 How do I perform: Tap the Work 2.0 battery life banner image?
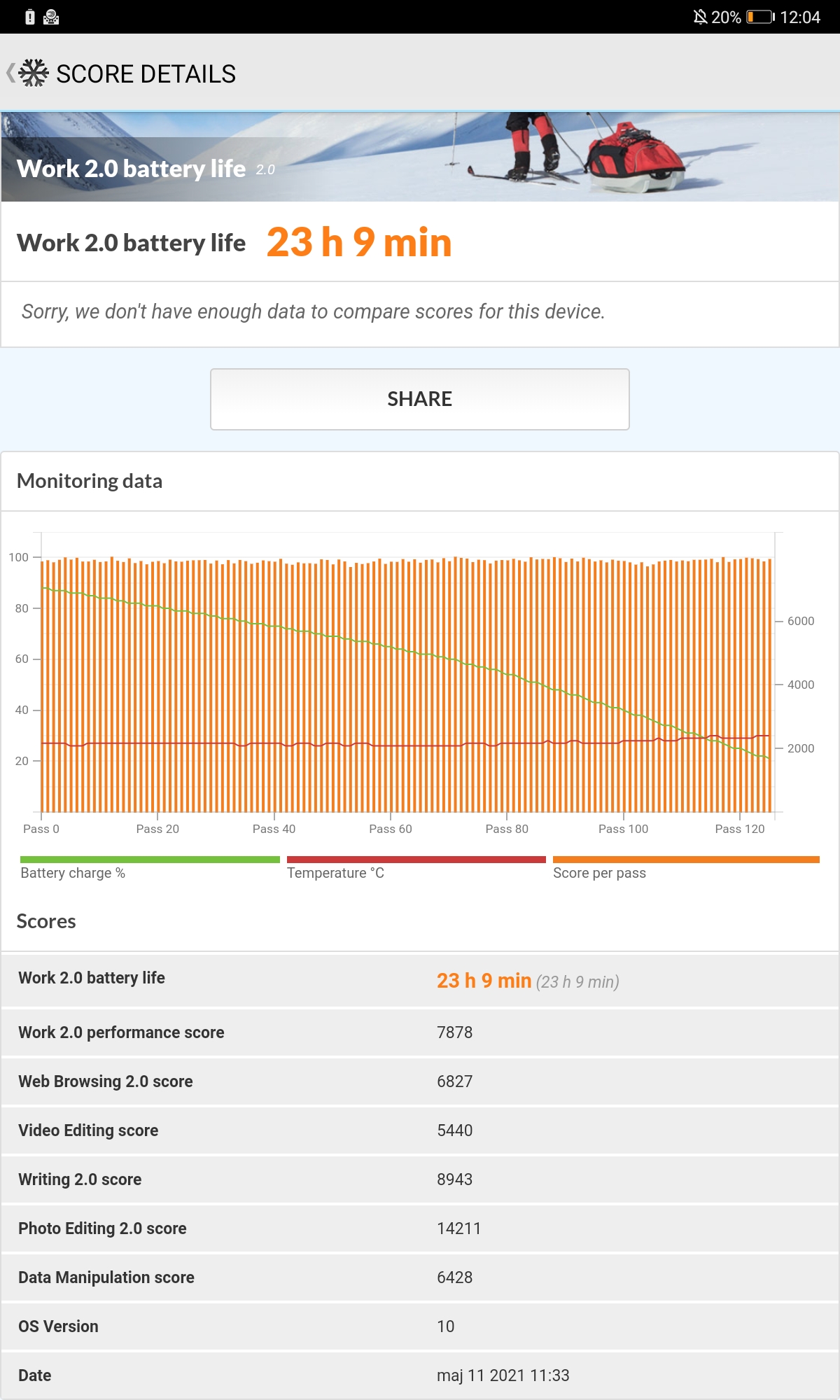tap(420, 157)
